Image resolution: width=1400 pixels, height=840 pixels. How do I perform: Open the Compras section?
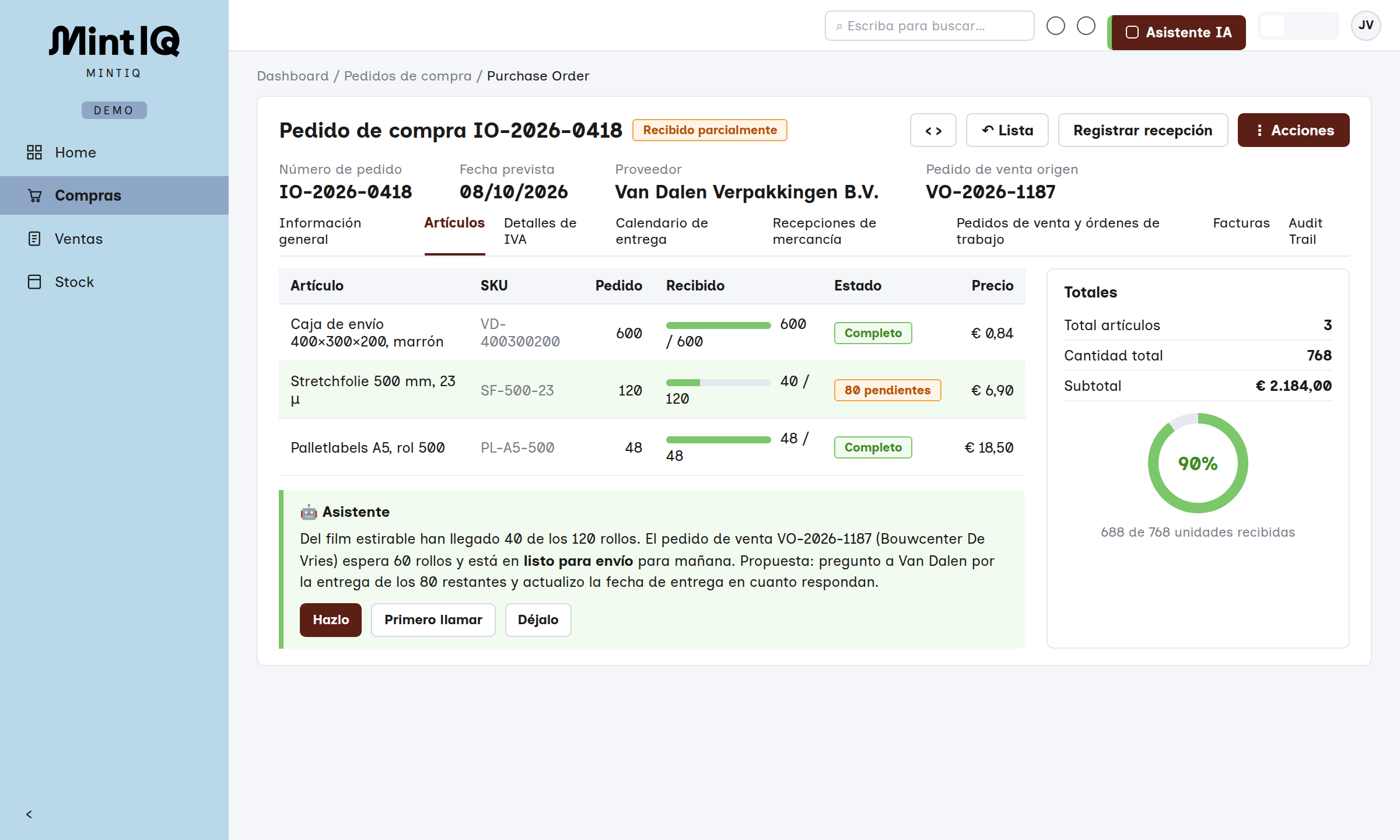click(114, 195)
